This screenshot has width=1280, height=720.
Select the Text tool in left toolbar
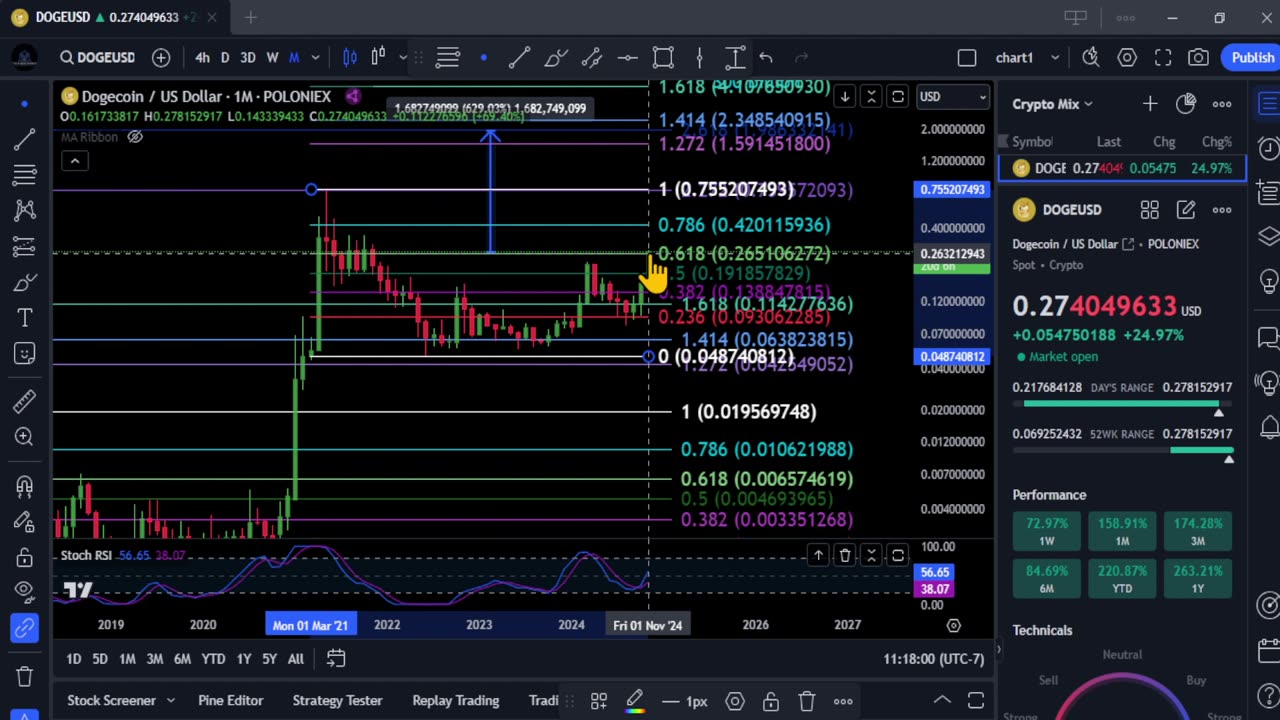click(24, 318)
